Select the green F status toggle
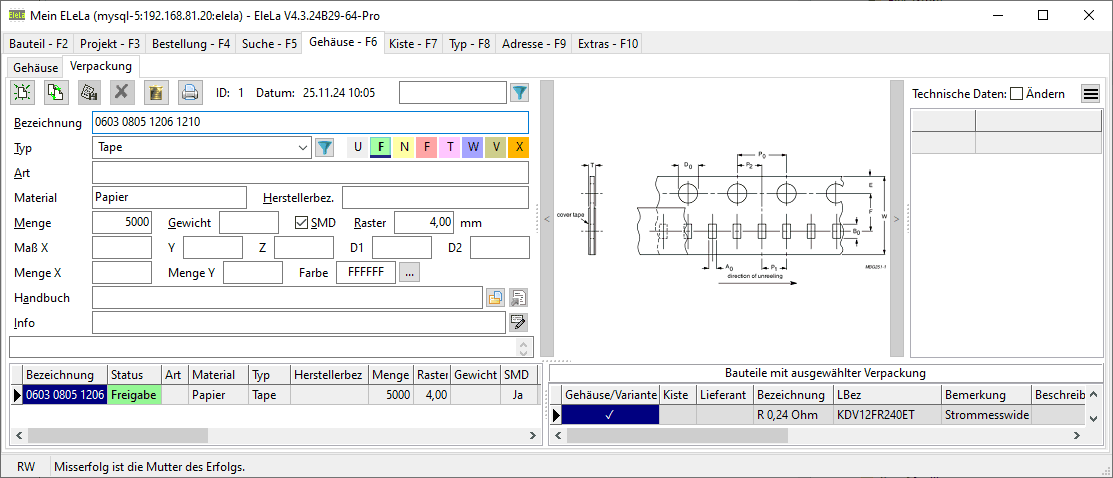Image resolution: width=1113 pixels, height=478 pixels. [x=380, y=148]
